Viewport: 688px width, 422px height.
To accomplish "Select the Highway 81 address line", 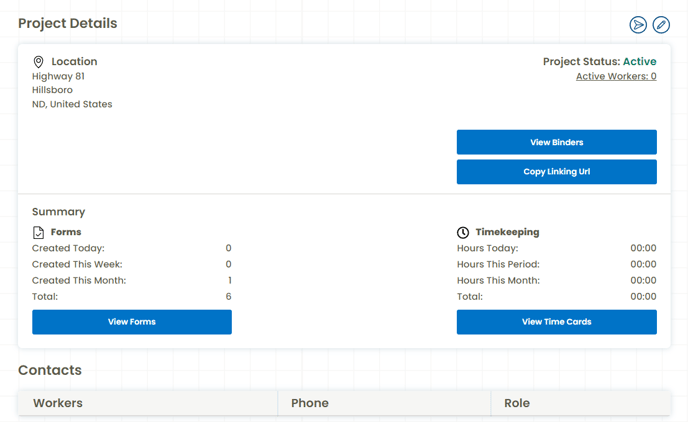I will 58,76.
